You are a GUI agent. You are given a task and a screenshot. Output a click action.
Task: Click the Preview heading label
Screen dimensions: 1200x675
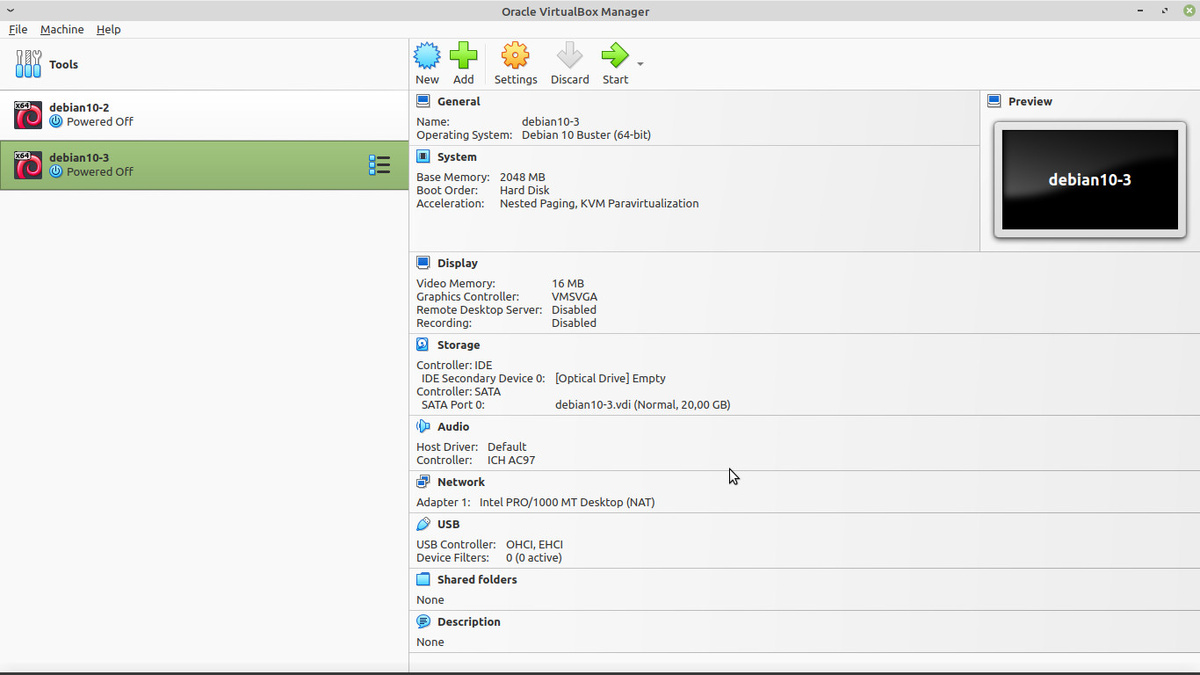pos(1030,102)
